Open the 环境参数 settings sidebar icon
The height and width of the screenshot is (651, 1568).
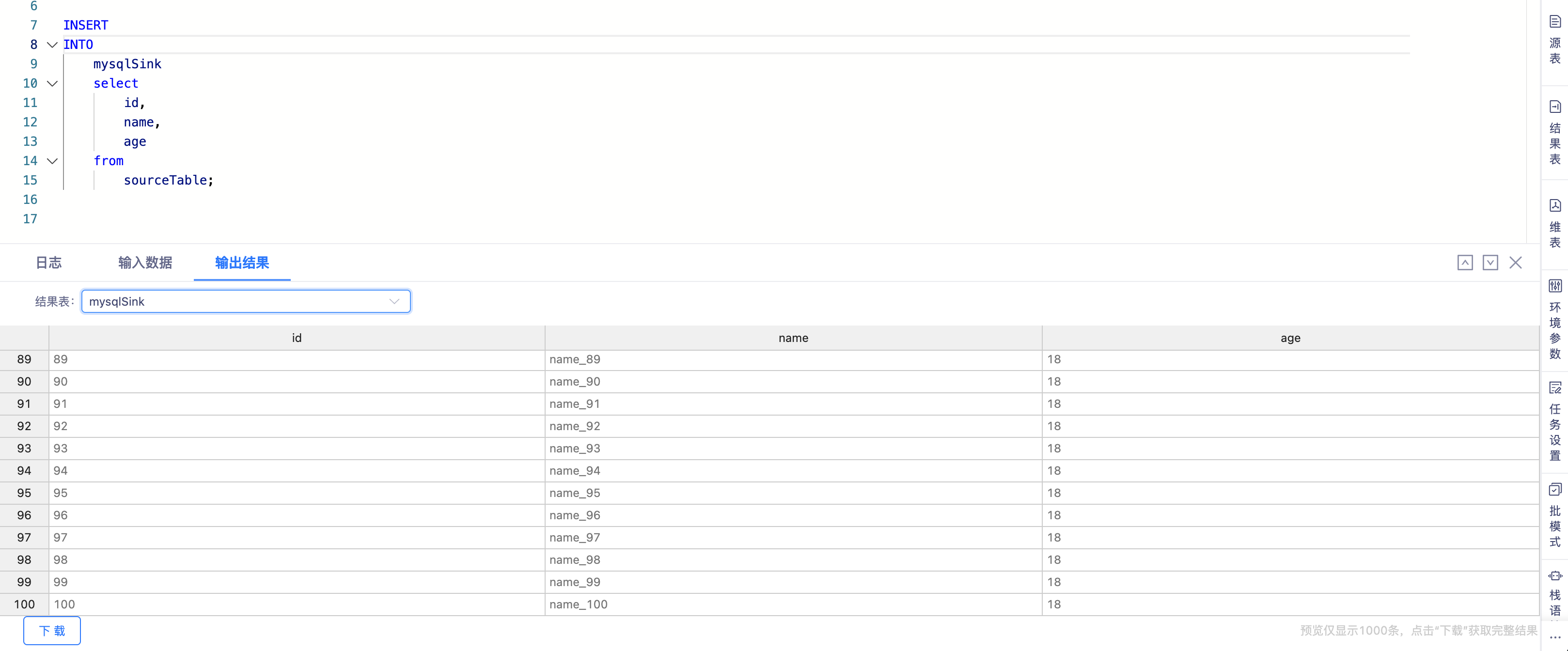[x=1554, y=286]
